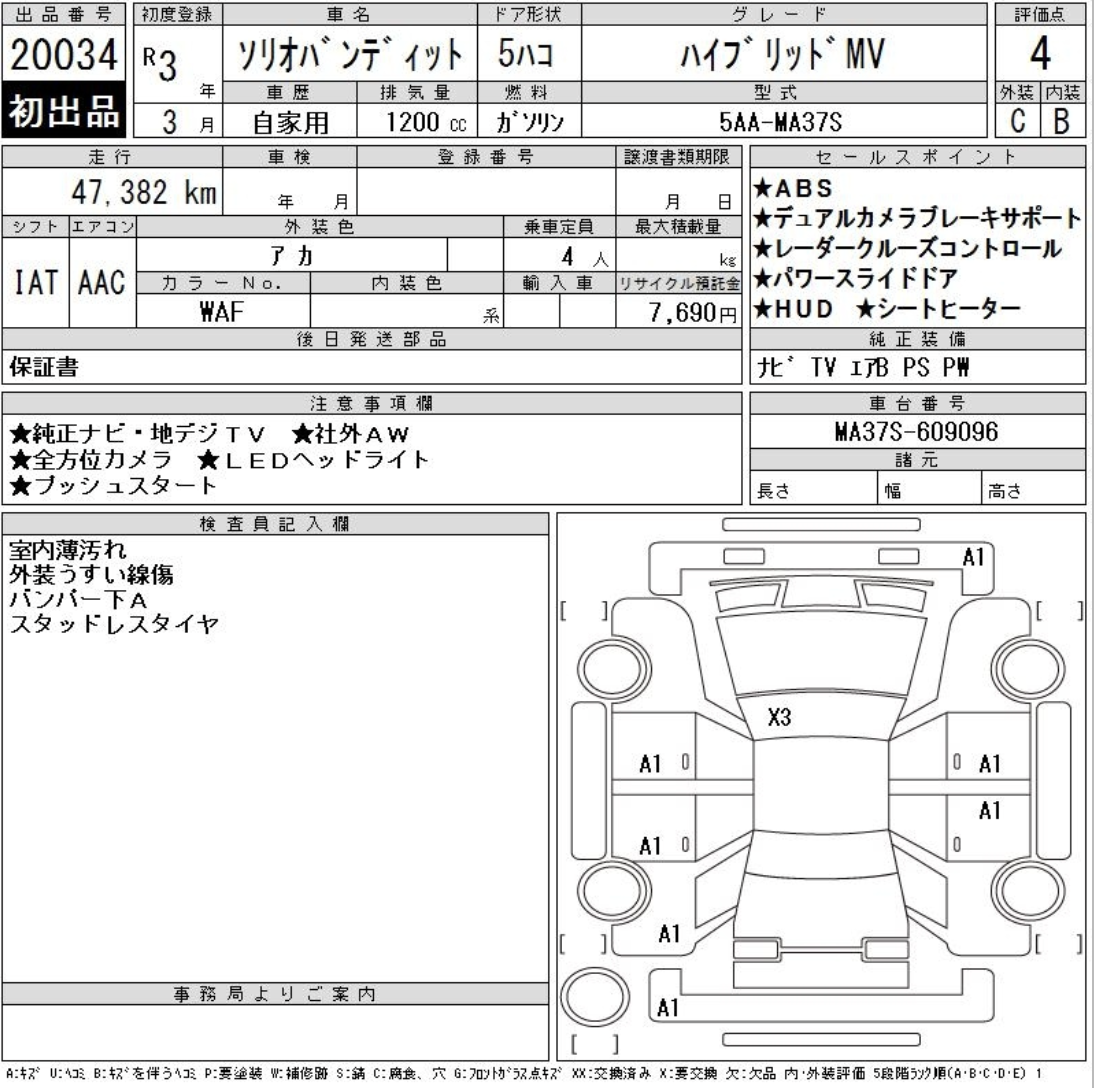The height and width of the screenshot is (1088, 1094).
Task: Click ★レーダークルーズコントロール line
Action: point(907,248)
